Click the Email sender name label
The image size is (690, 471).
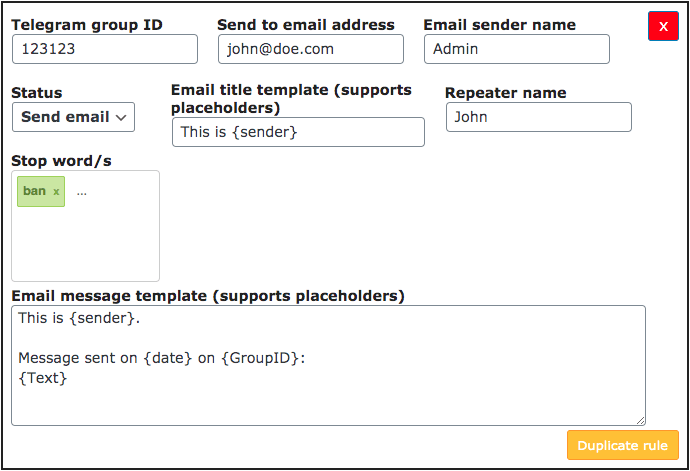pyautogui.click(x=501, y=25)
